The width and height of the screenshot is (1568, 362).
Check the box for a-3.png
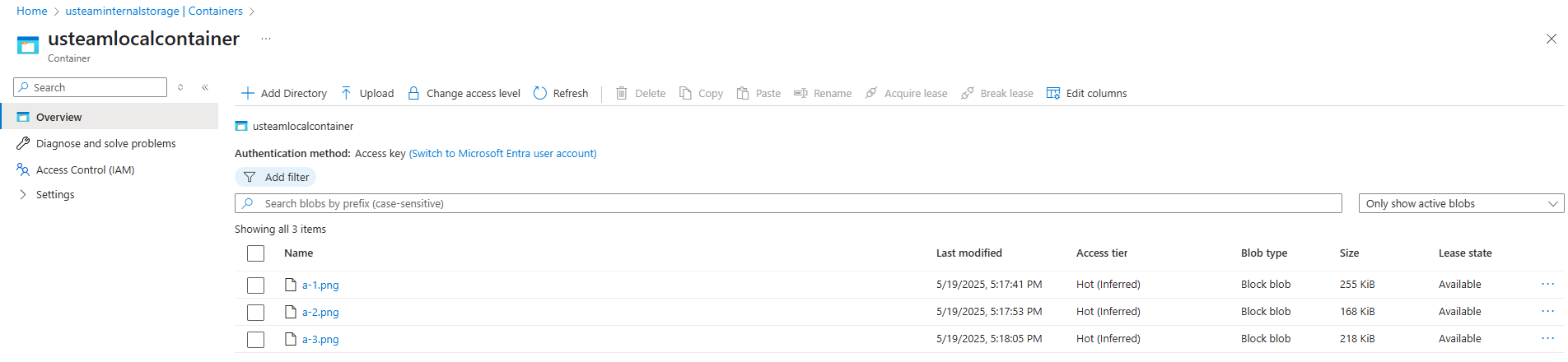click(x=256, y=340)
